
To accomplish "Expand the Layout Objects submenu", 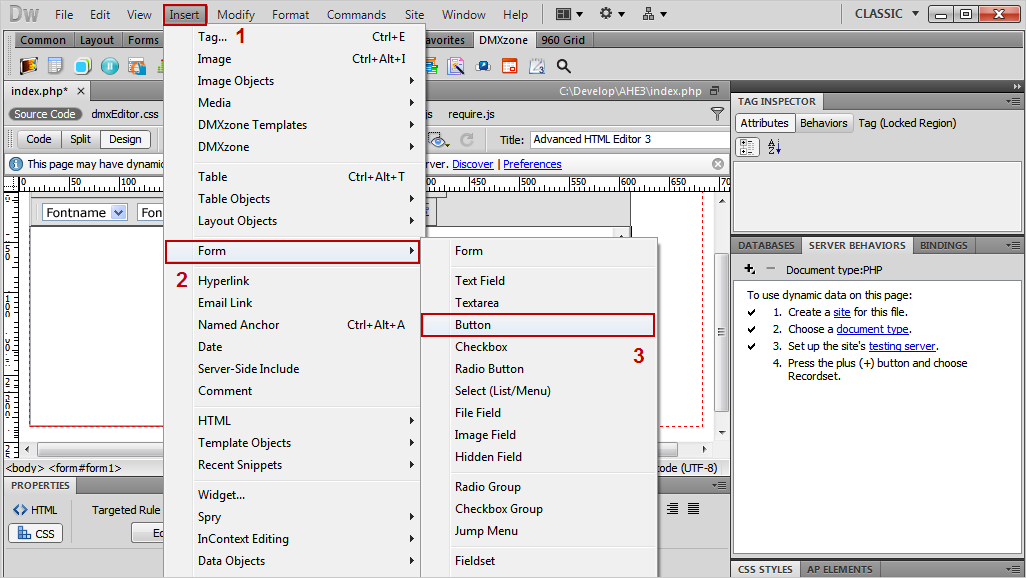I will [x=293, y=221].
